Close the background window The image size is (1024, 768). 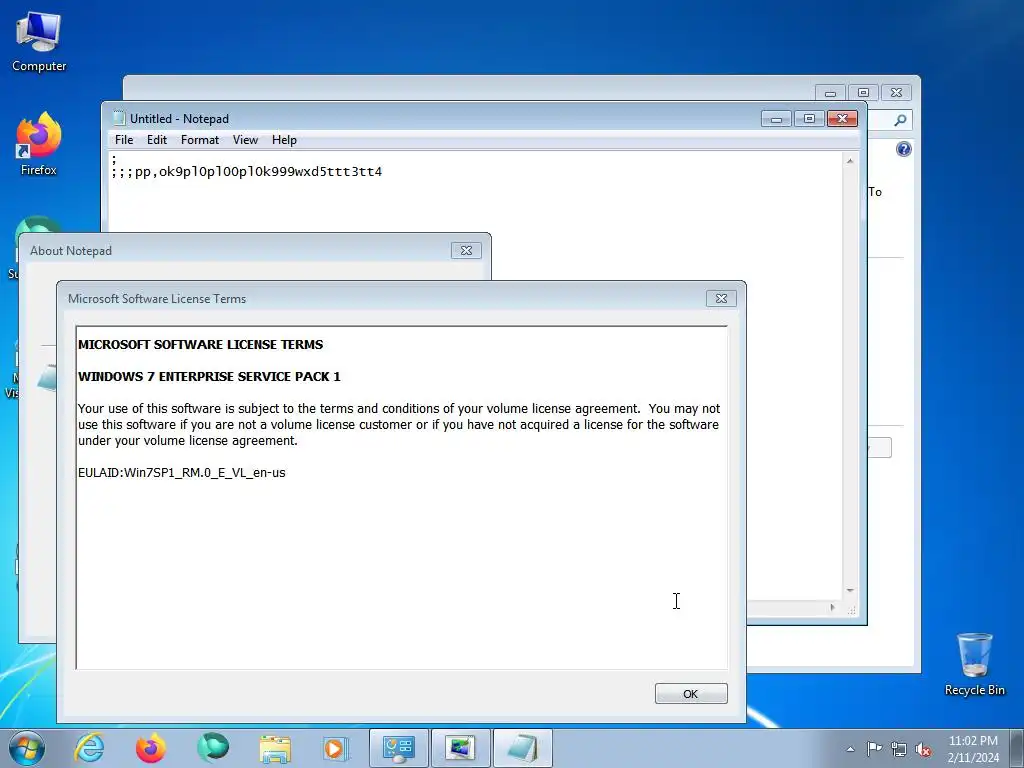coord(897,93)
